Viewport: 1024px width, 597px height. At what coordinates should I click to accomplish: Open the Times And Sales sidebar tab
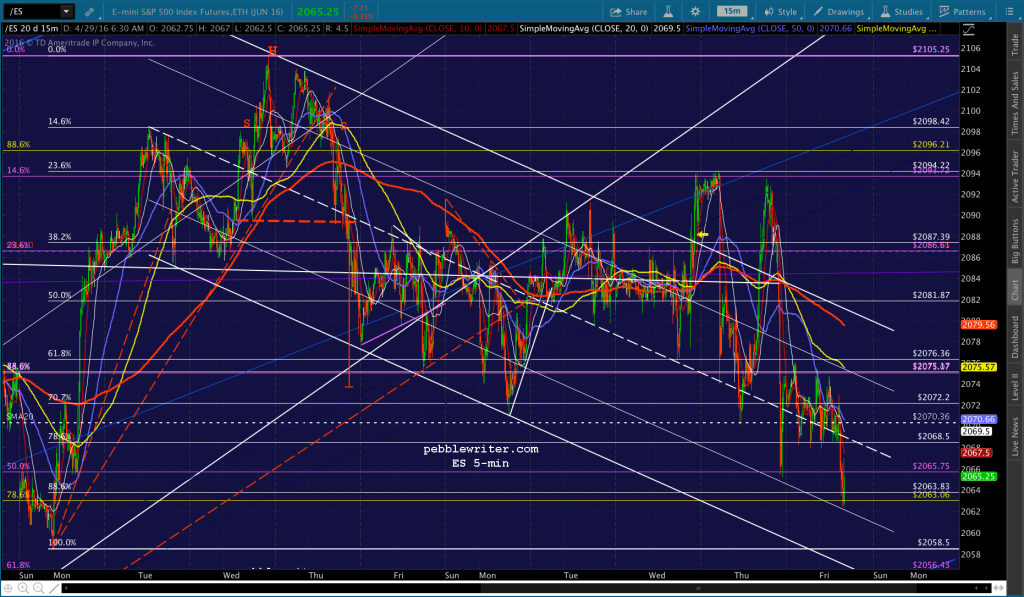(1015, 103)
